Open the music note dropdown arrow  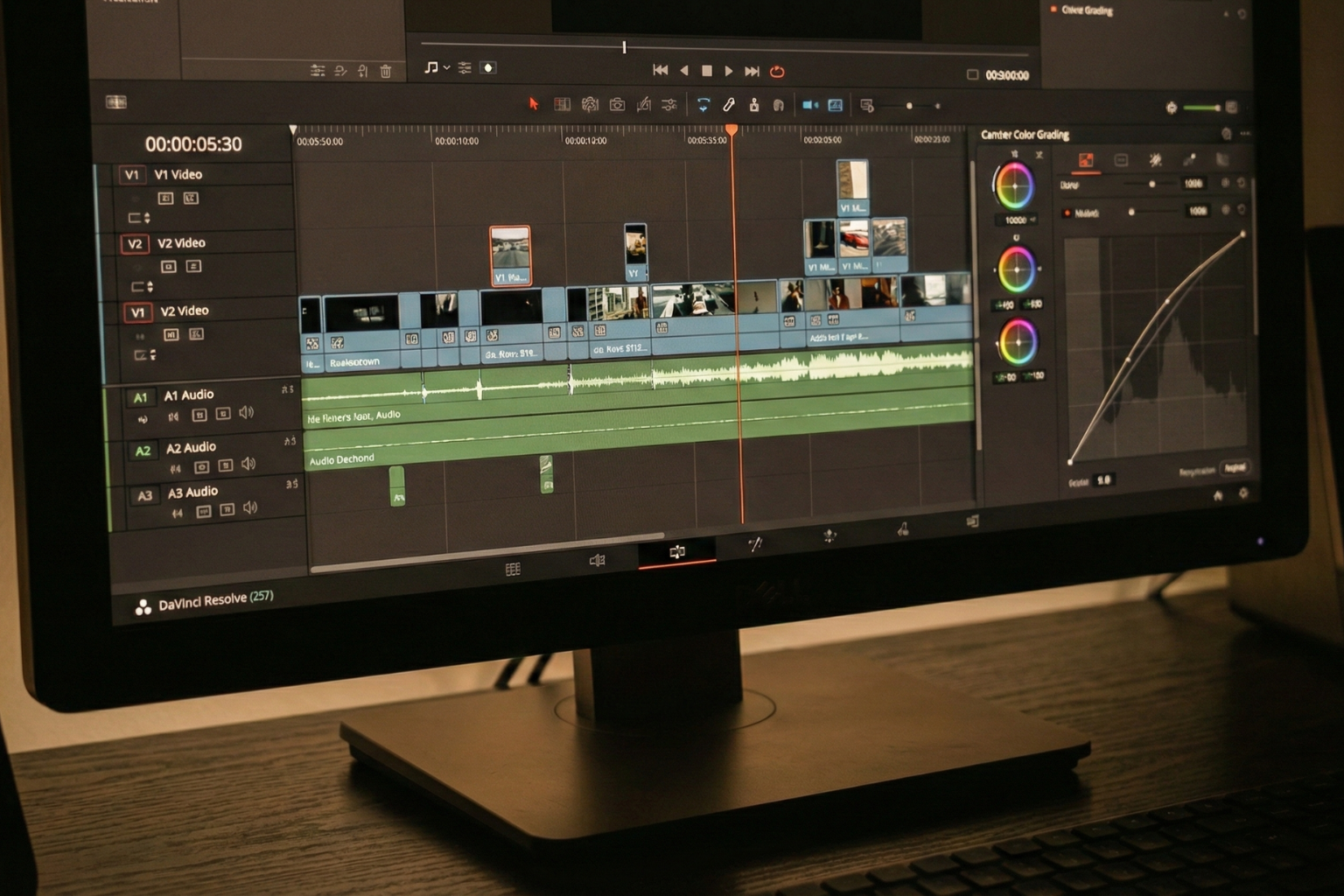point(446,67)
